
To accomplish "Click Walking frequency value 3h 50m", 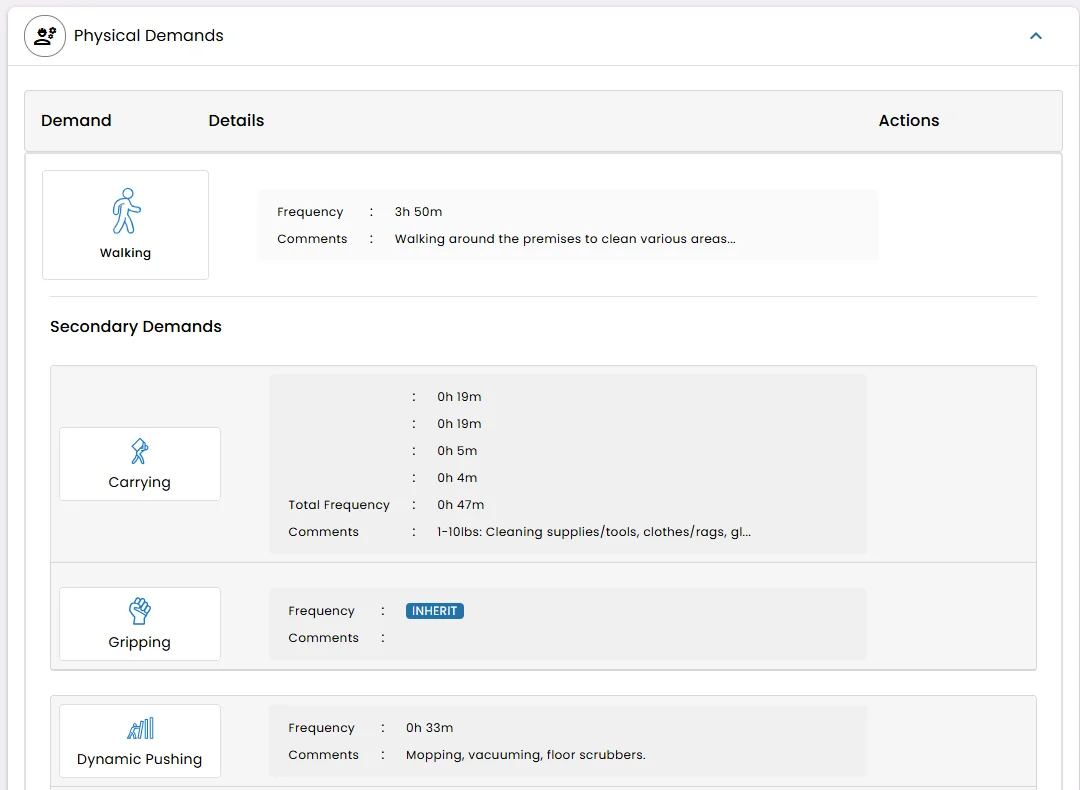I will tap(418, 212).
